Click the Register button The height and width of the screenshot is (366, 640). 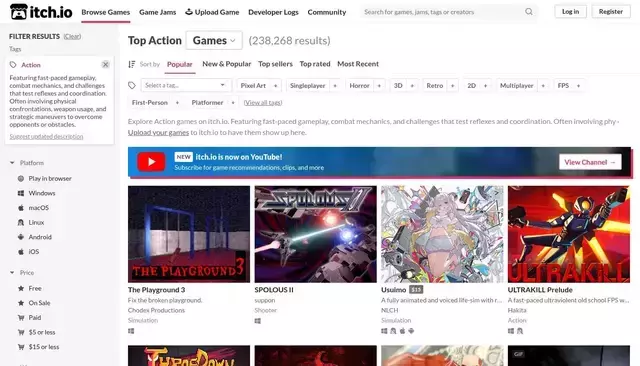[x=611, y=11]
